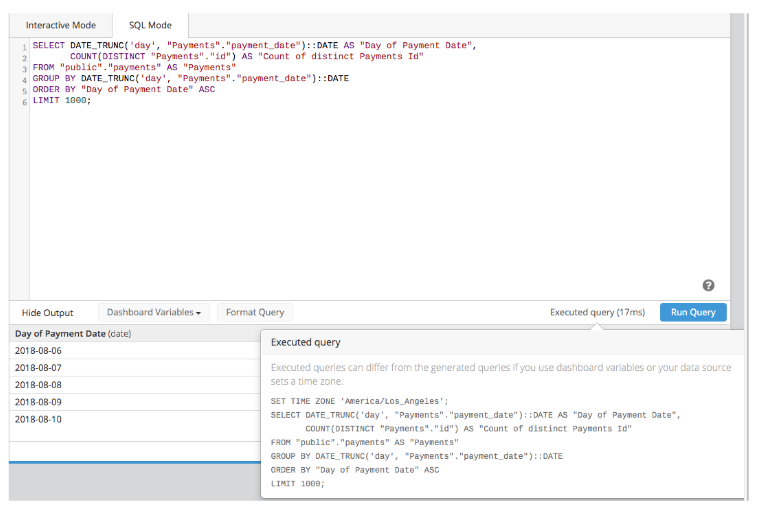This screenshot has width=759, height=511.
Task: Click editor line 1 with SELECT DATE_TRUNC
Action: 255,45
